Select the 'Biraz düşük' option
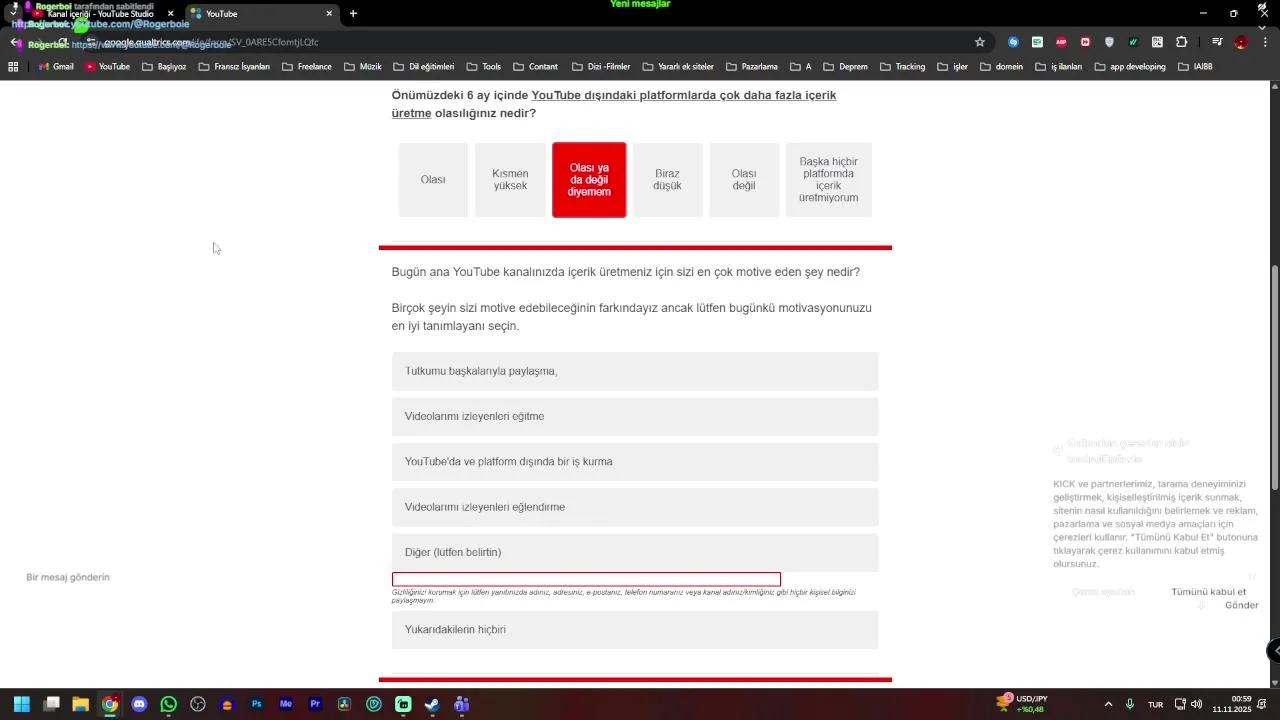 667,180
